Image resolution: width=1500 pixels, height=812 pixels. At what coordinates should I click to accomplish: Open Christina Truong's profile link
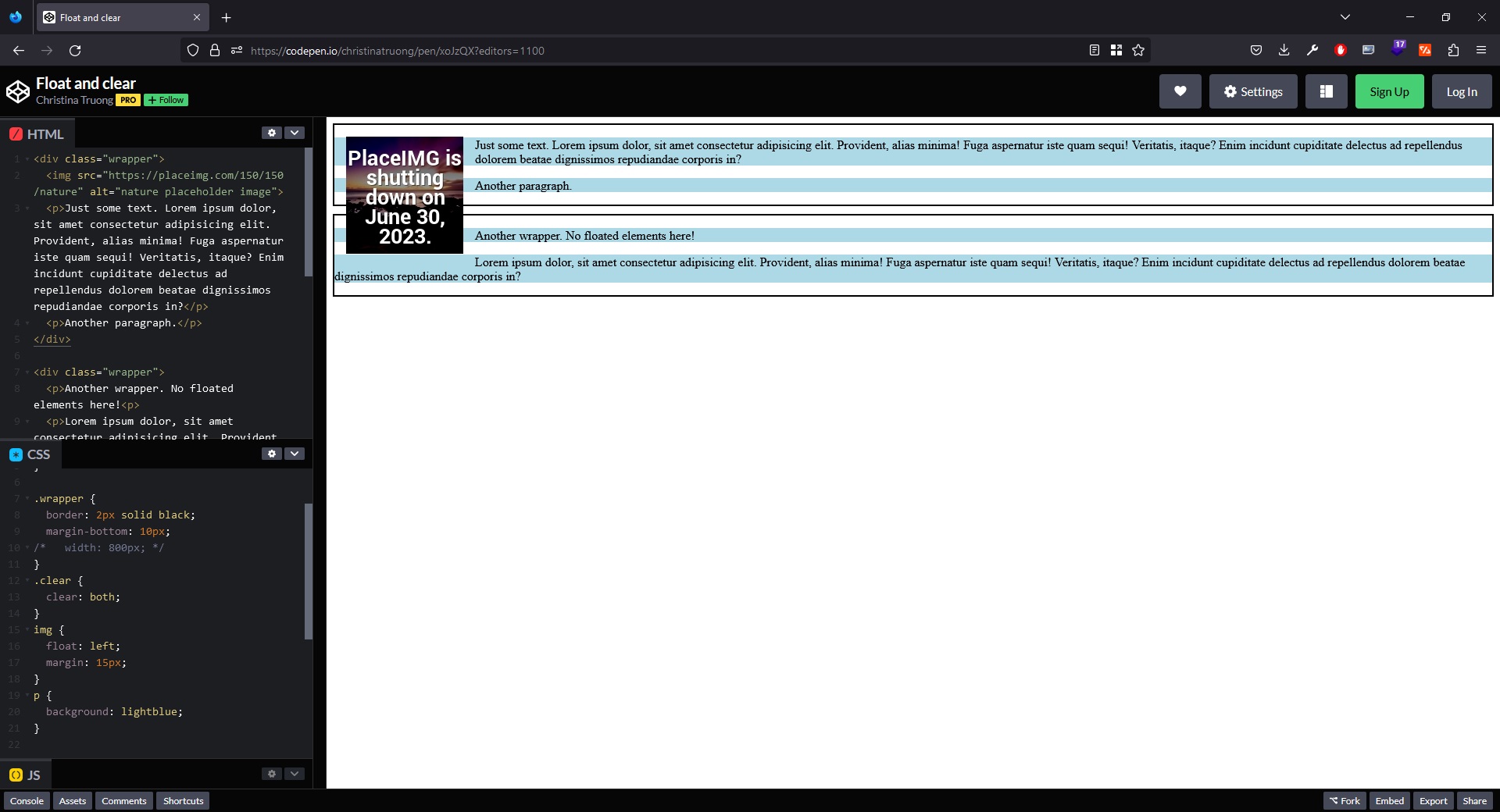click(x=74, y=100)
